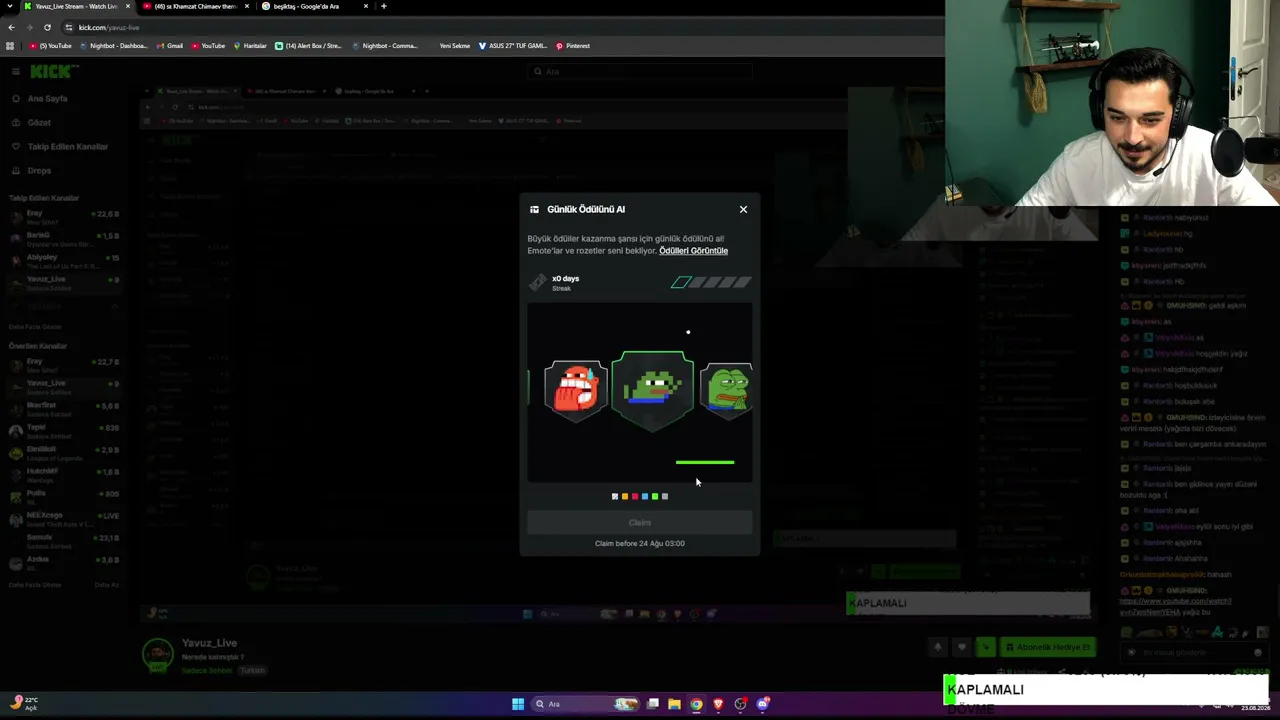
Task: Open Discord from the taskbar
Action: coord(762,704)
